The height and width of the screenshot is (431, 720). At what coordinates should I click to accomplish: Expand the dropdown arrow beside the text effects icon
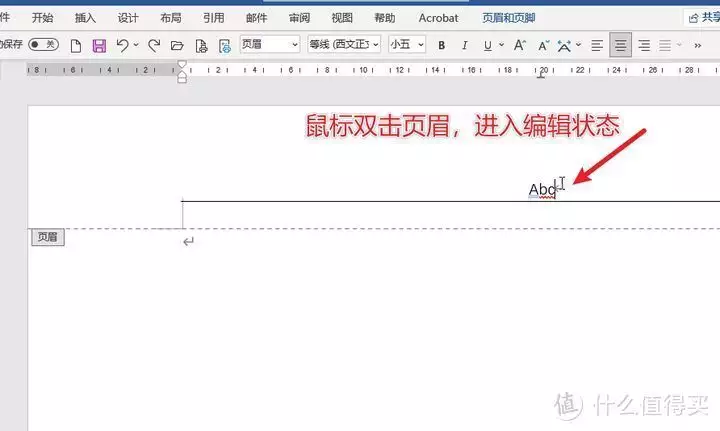pos(578,45)
